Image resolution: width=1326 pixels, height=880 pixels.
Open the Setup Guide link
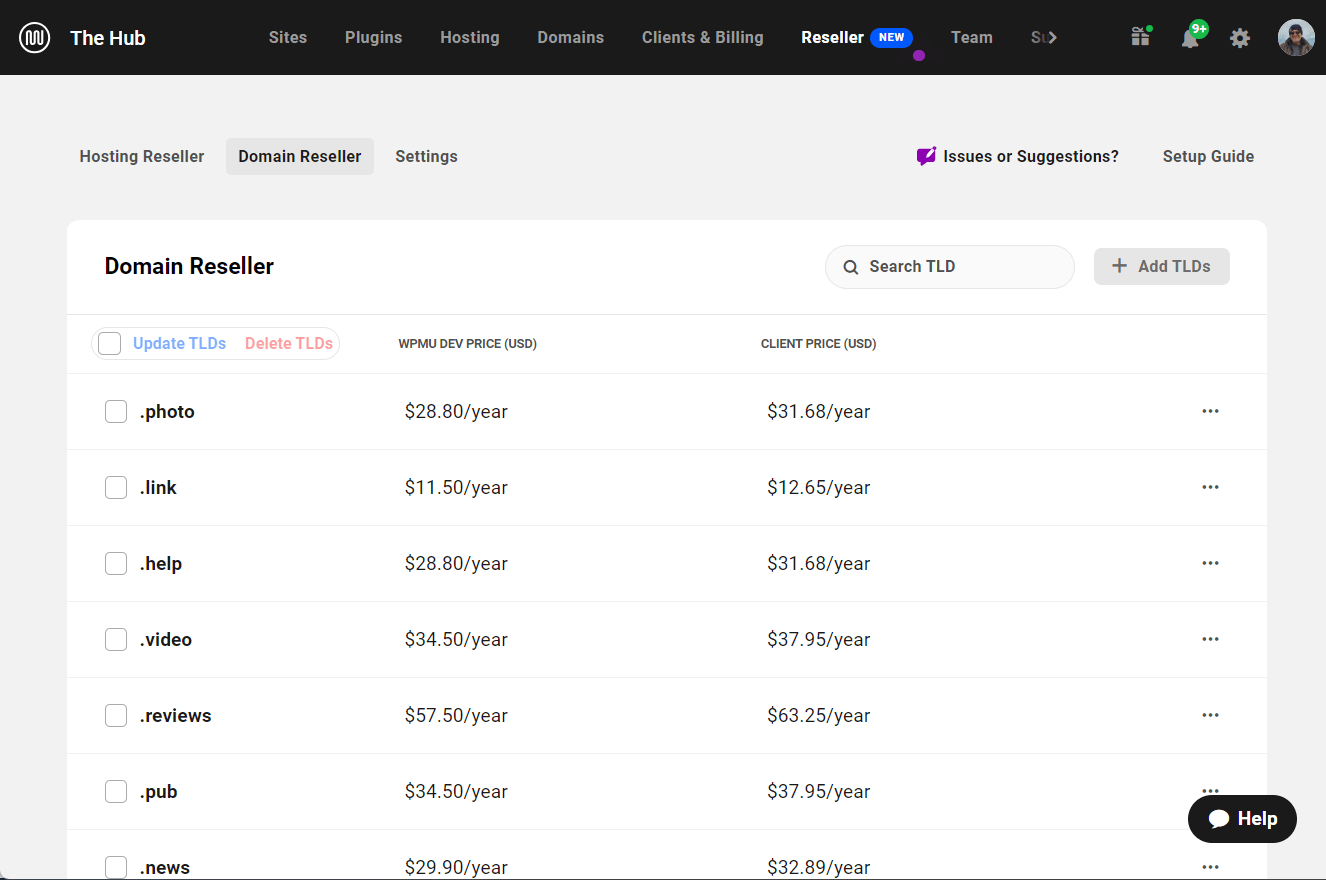(x=1208, y=156)
